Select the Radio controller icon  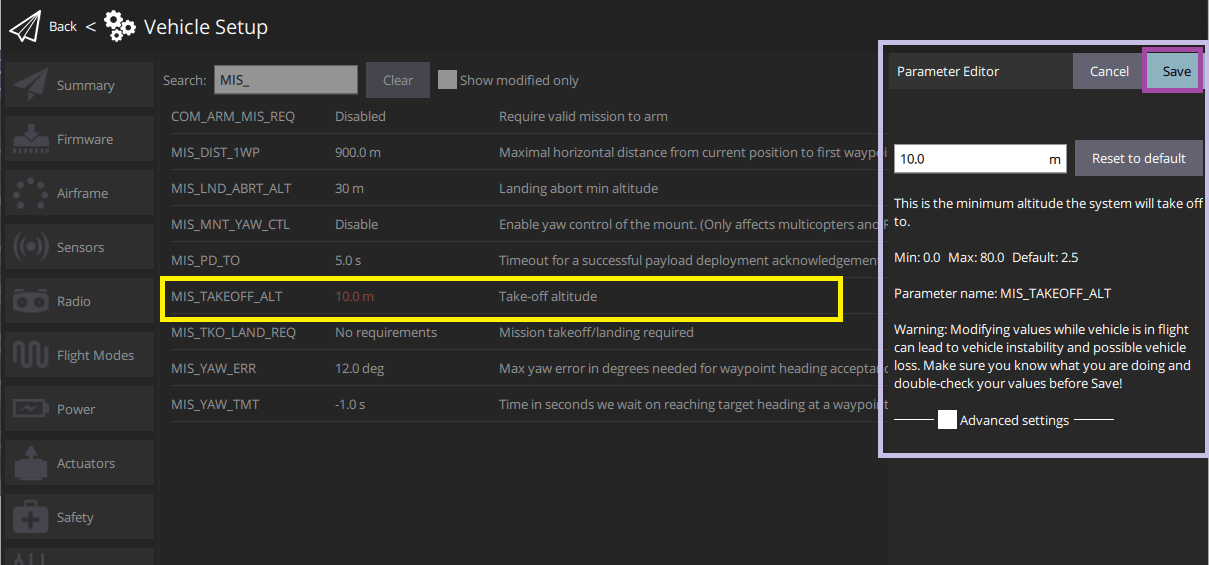(x=31, y=302)
